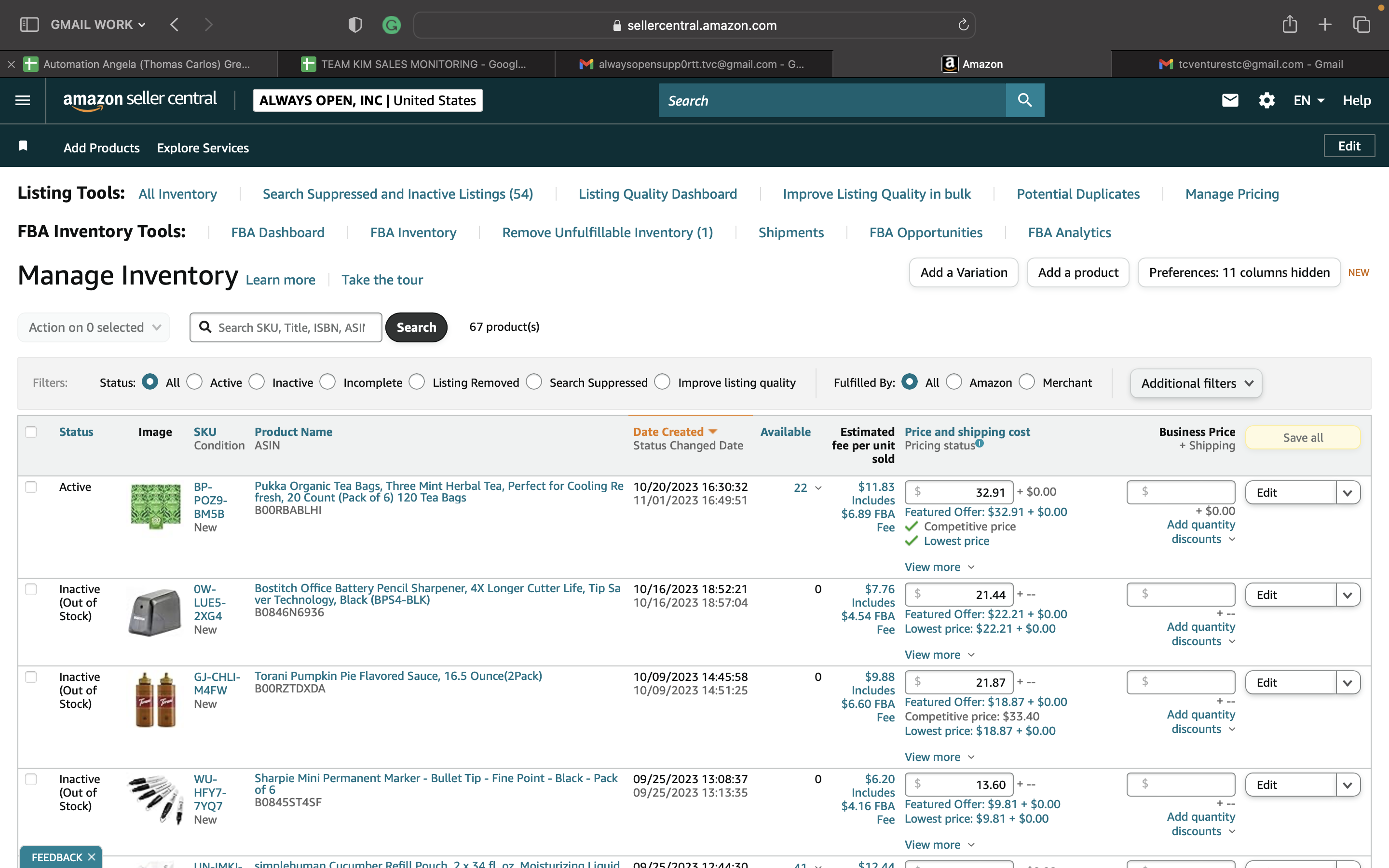
Task: Click Add a product button
Action: tap(1078, 272)
